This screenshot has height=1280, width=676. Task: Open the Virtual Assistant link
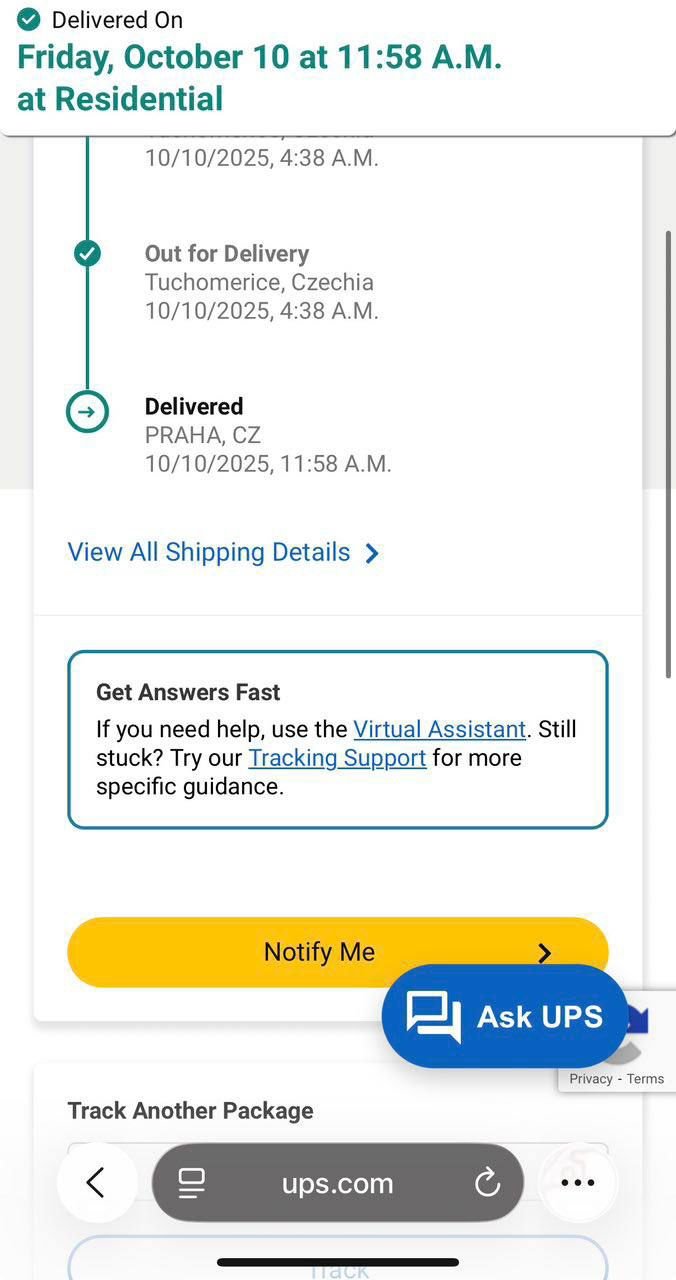[x=439, y=729]
